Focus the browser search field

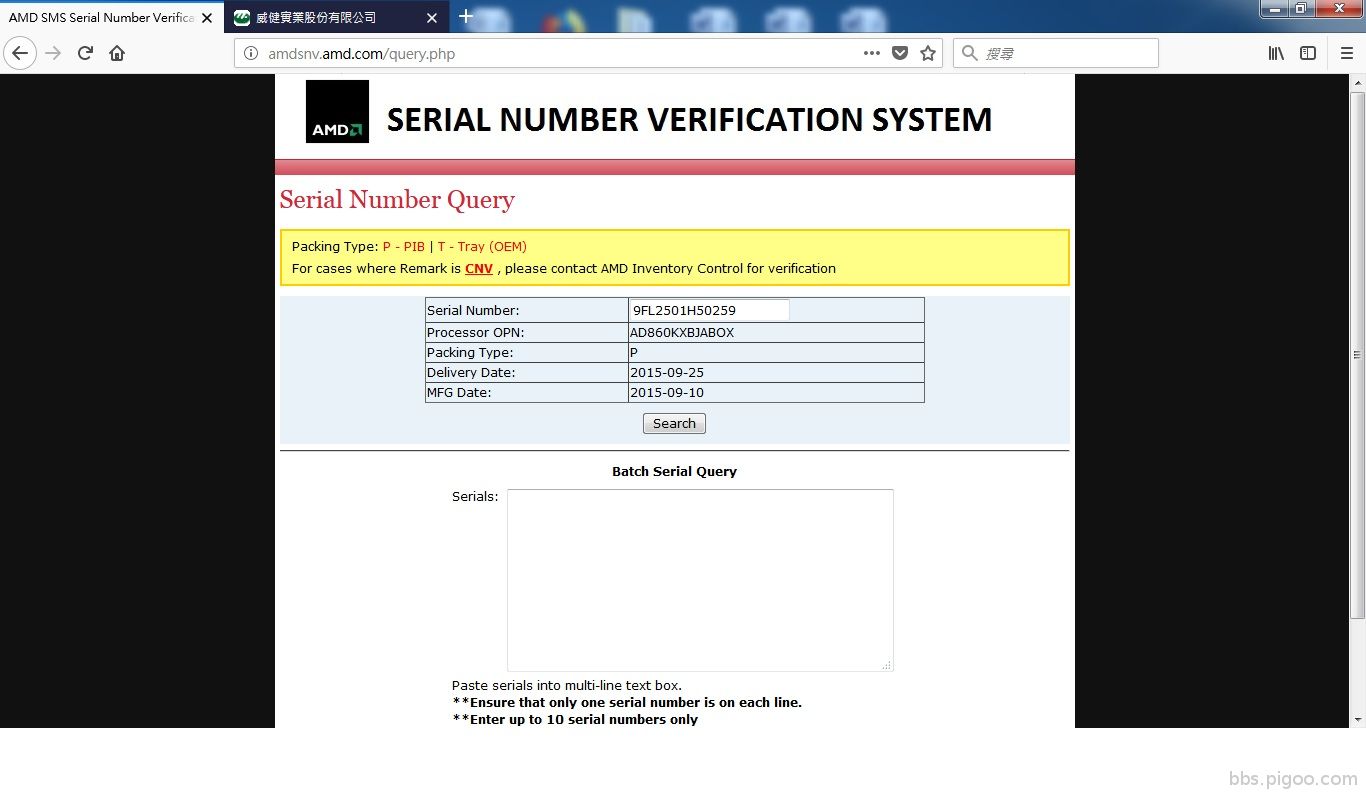[x=1056, y=53]
